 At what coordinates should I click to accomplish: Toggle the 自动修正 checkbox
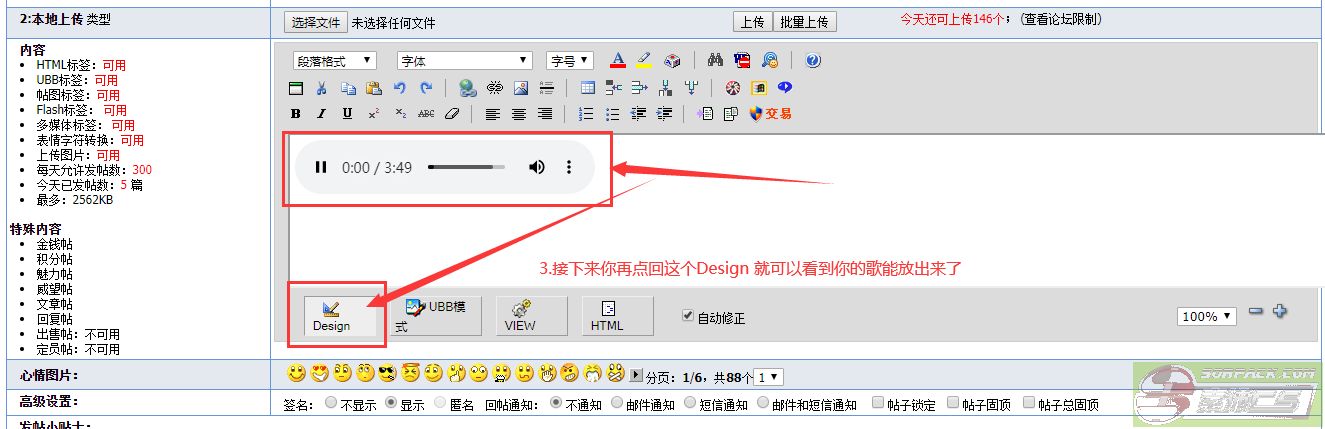[x=687, y=315]
